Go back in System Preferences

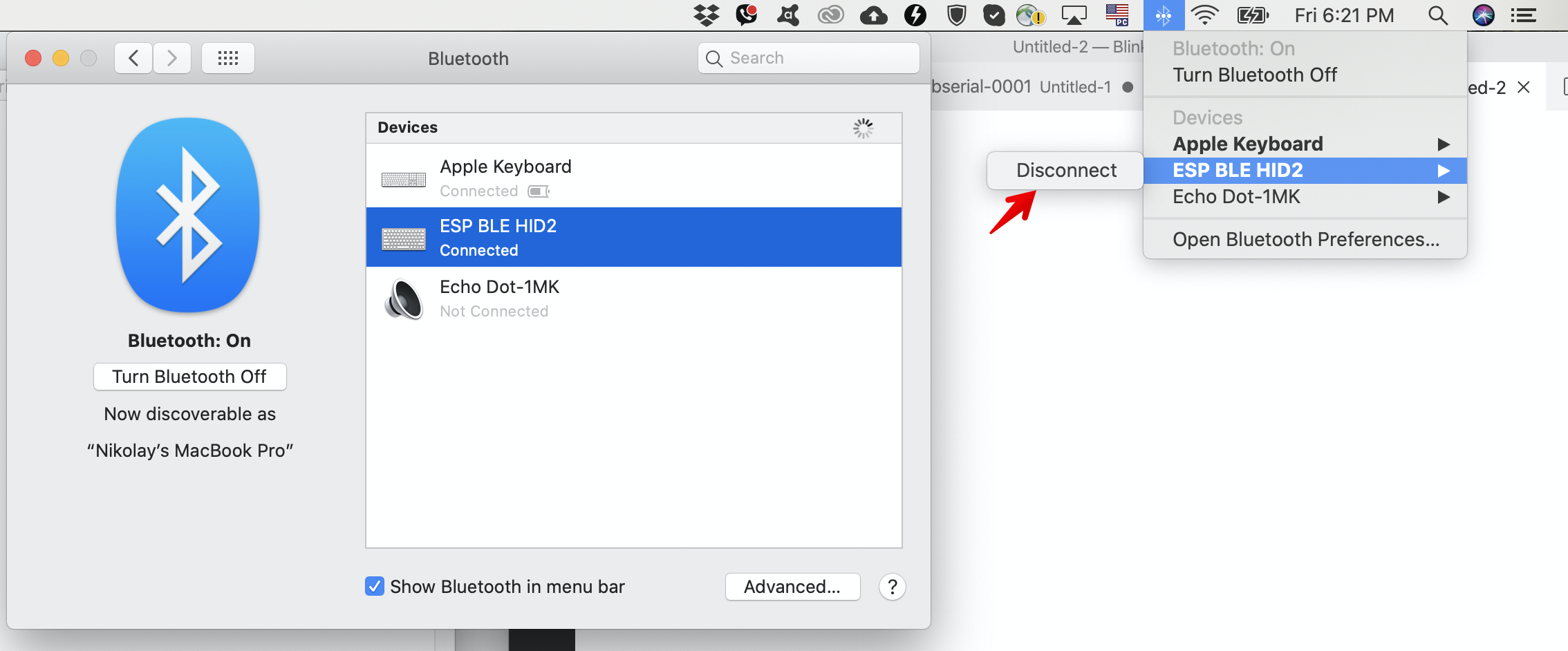[x=133, y=58]
